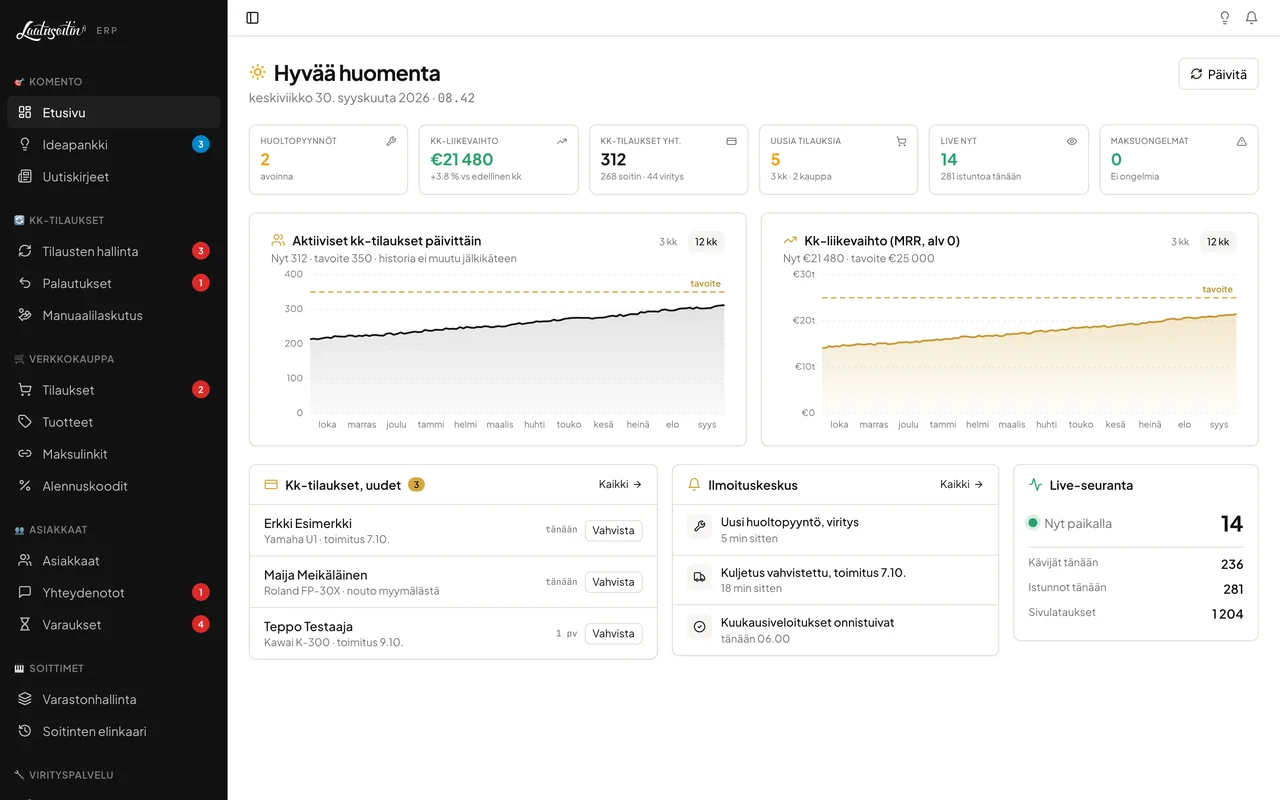
Task: Select the Kuukausiveloitukset onnistuivat notification text
Action: click(x=807, y=622)
